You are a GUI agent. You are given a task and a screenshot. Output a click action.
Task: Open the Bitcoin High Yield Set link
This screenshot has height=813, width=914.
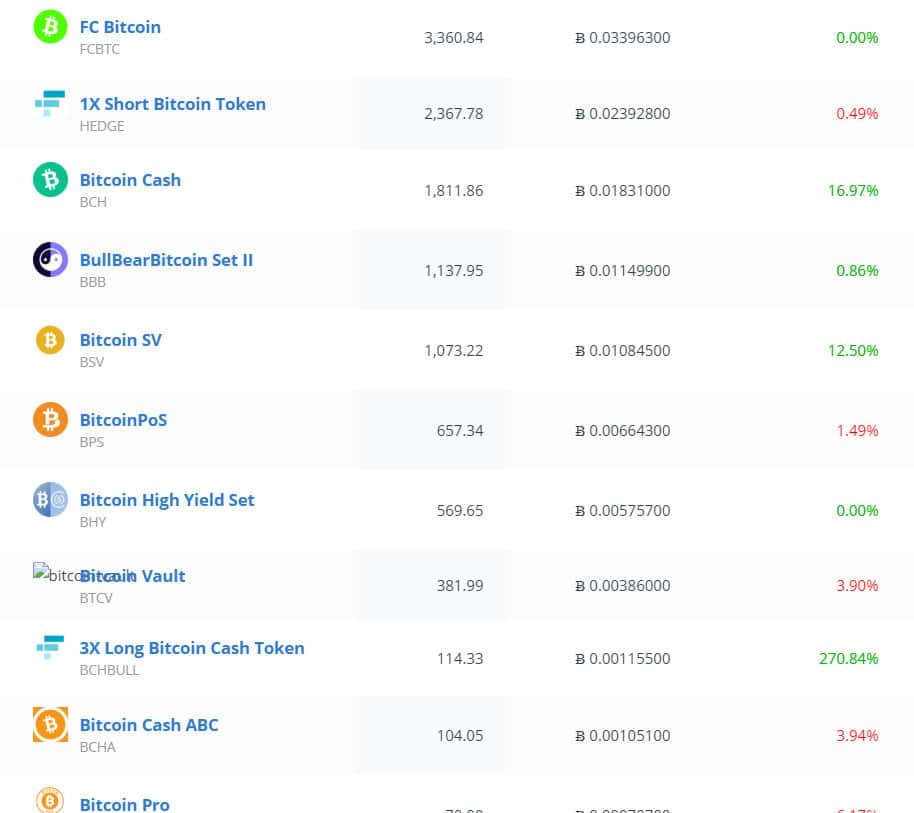pyautogui.click(x=167, y=500)
